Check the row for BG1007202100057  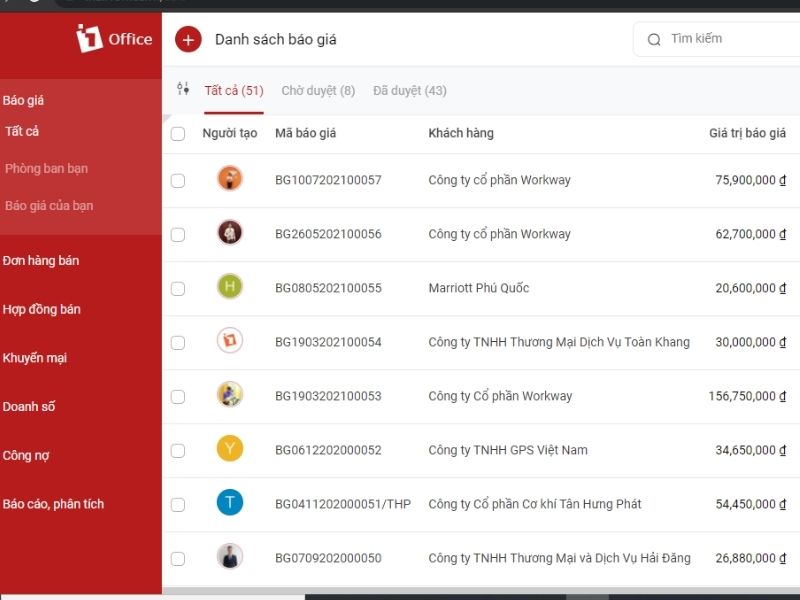[x=178, y=181]
